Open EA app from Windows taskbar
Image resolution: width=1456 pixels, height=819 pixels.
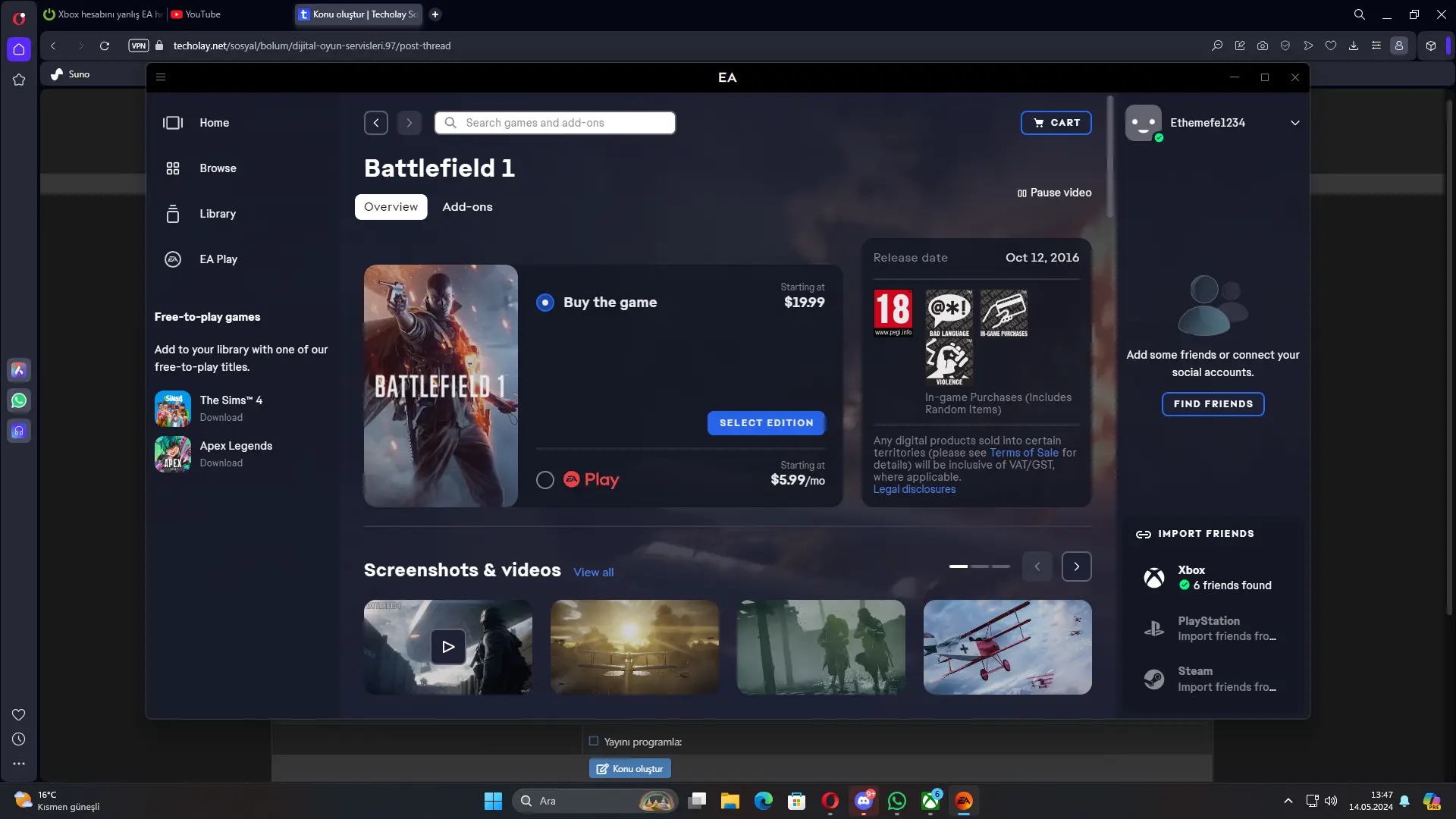pyautogui.click(x=964, y=801)
